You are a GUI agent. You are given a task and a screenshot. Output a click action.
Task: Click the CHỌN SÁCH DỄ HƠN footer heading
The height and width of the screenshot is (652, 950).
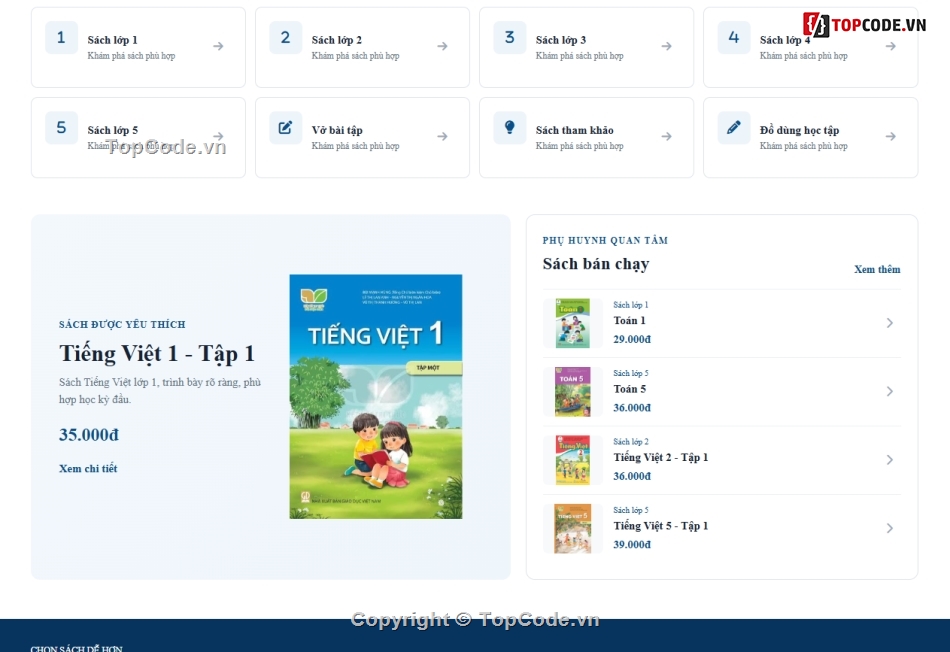77,648
